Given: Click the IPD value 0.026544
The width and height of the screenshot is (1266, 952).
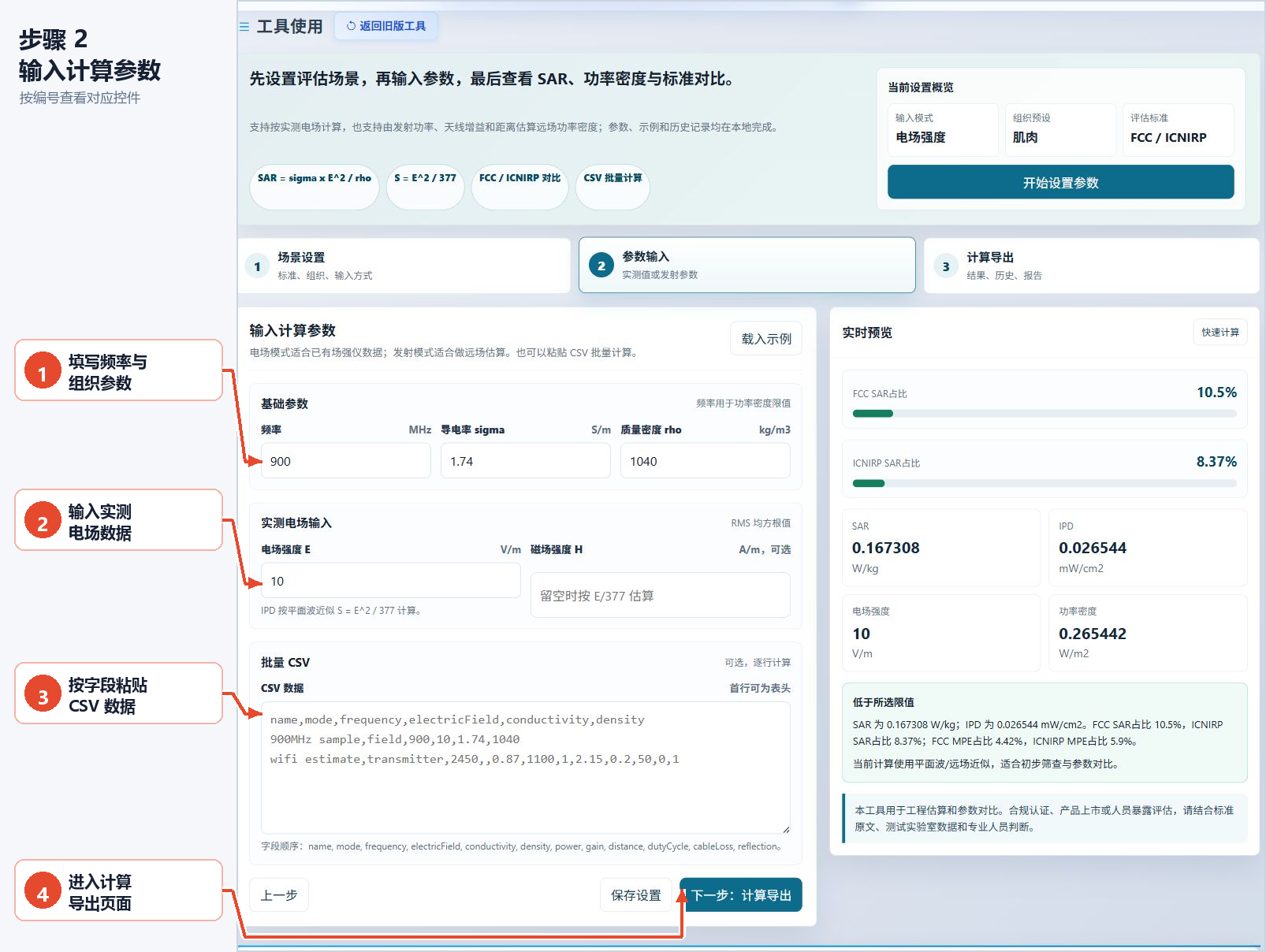Looking at the screenshot, I should [x=1093, y=548].
